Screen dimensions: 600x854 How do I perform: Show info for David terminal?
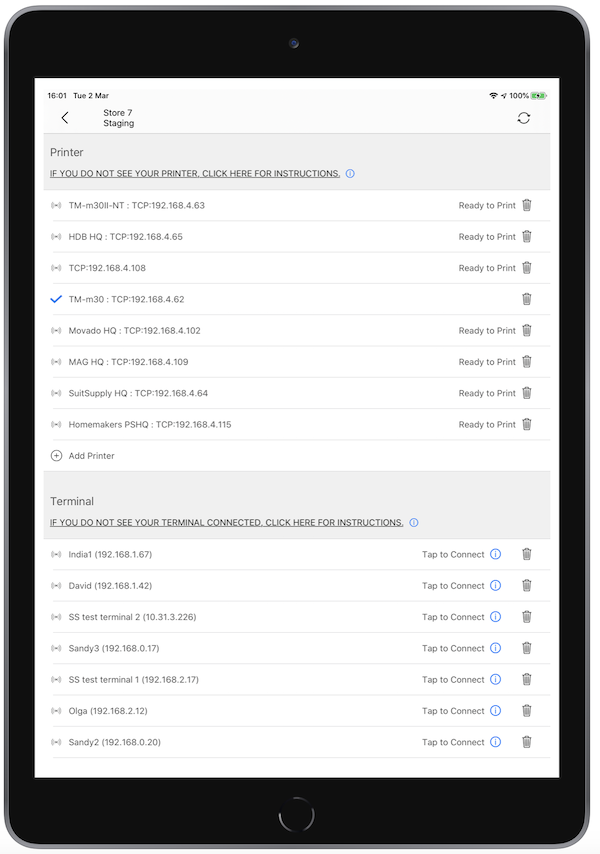[x=495, y=585]
